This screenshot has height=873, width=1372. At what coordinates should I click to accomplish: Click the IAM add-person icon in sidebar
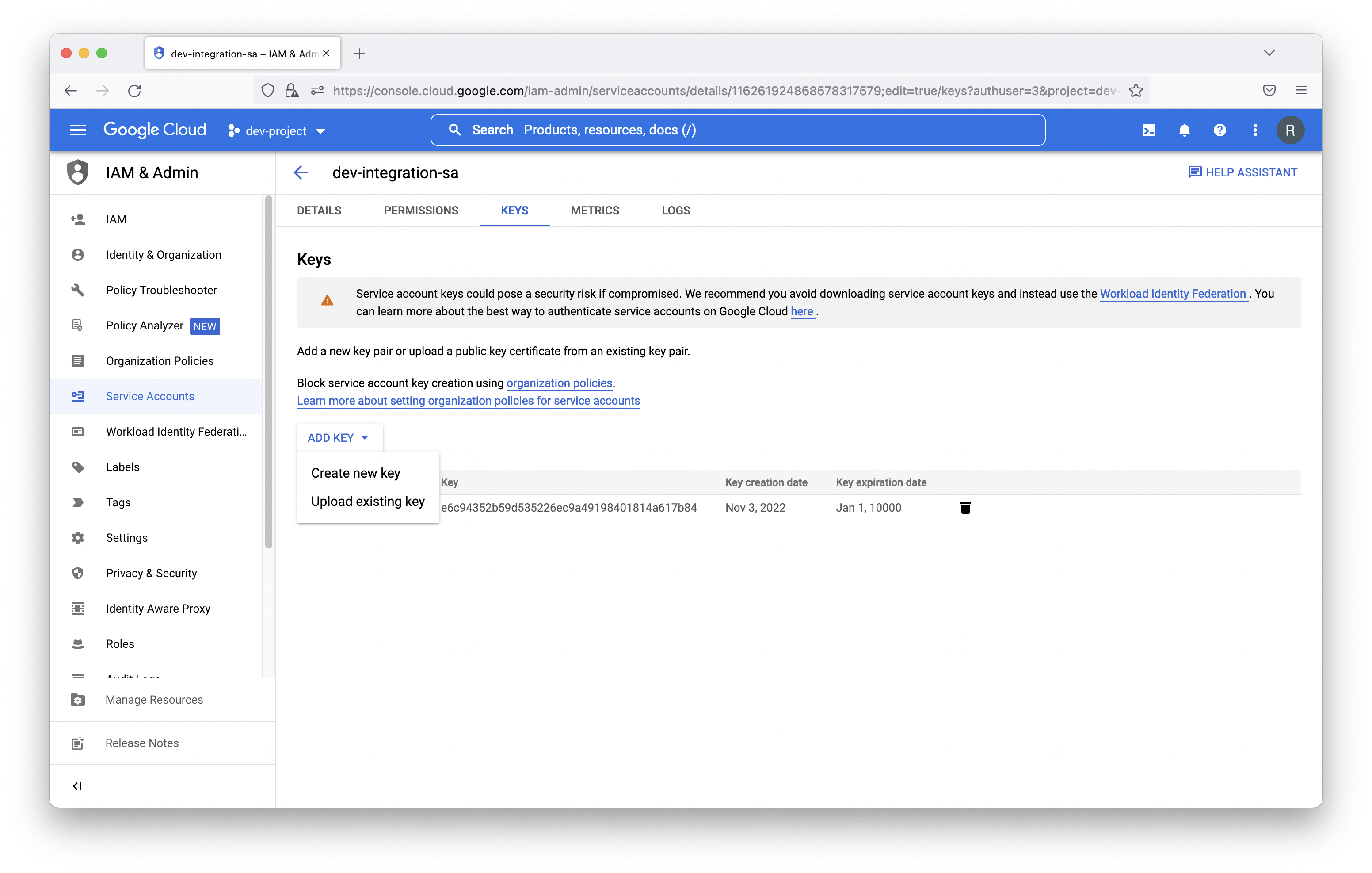coord(77,219)
